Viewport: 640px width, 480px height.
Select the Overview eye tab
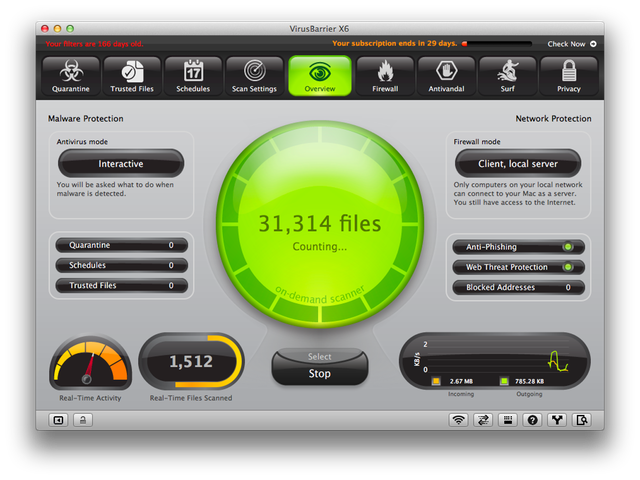[x=320, y=76]
